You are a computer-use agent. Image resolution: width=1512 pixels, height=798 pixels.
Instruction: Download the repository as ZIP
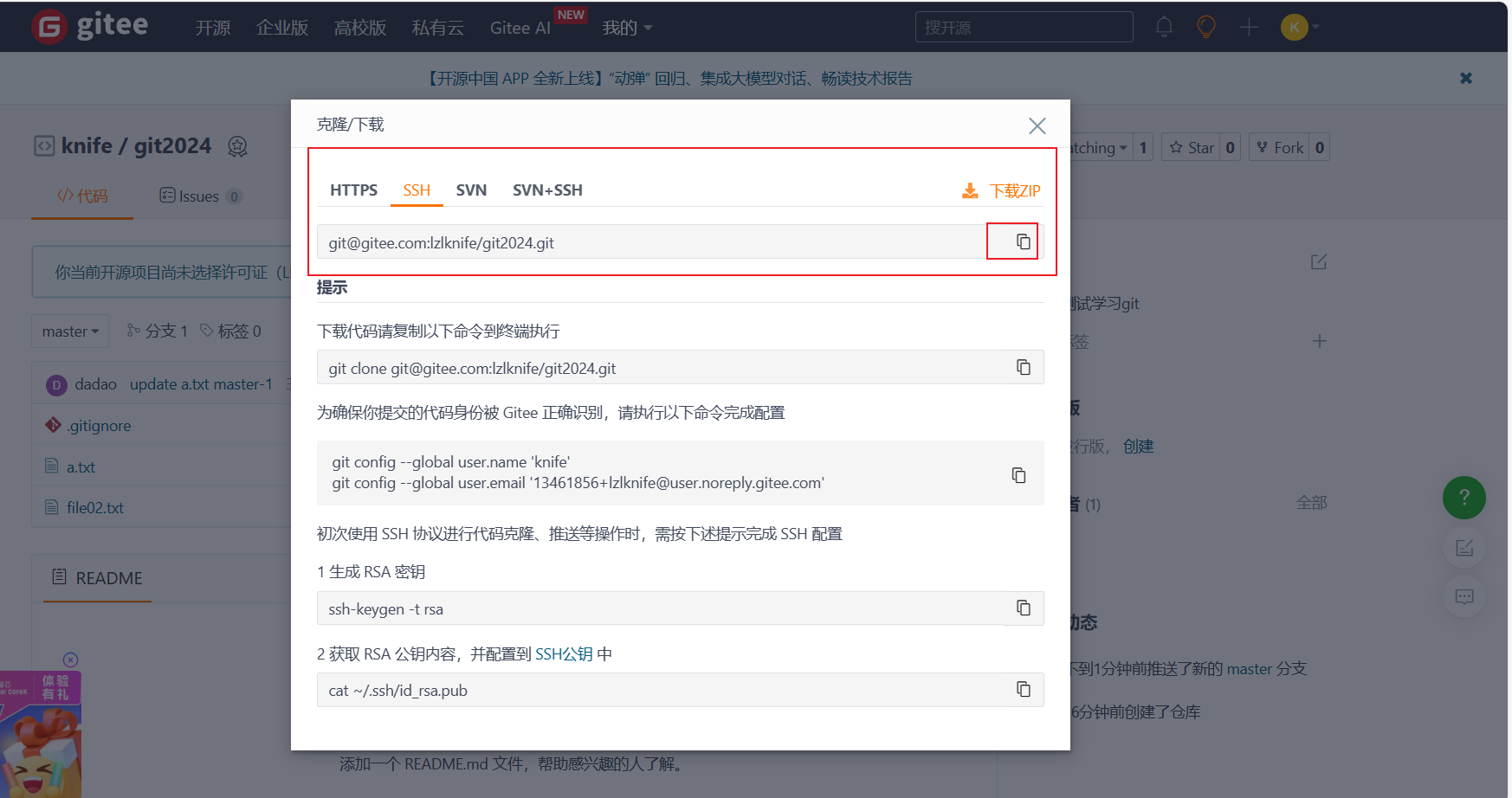tap(1001, 190)
